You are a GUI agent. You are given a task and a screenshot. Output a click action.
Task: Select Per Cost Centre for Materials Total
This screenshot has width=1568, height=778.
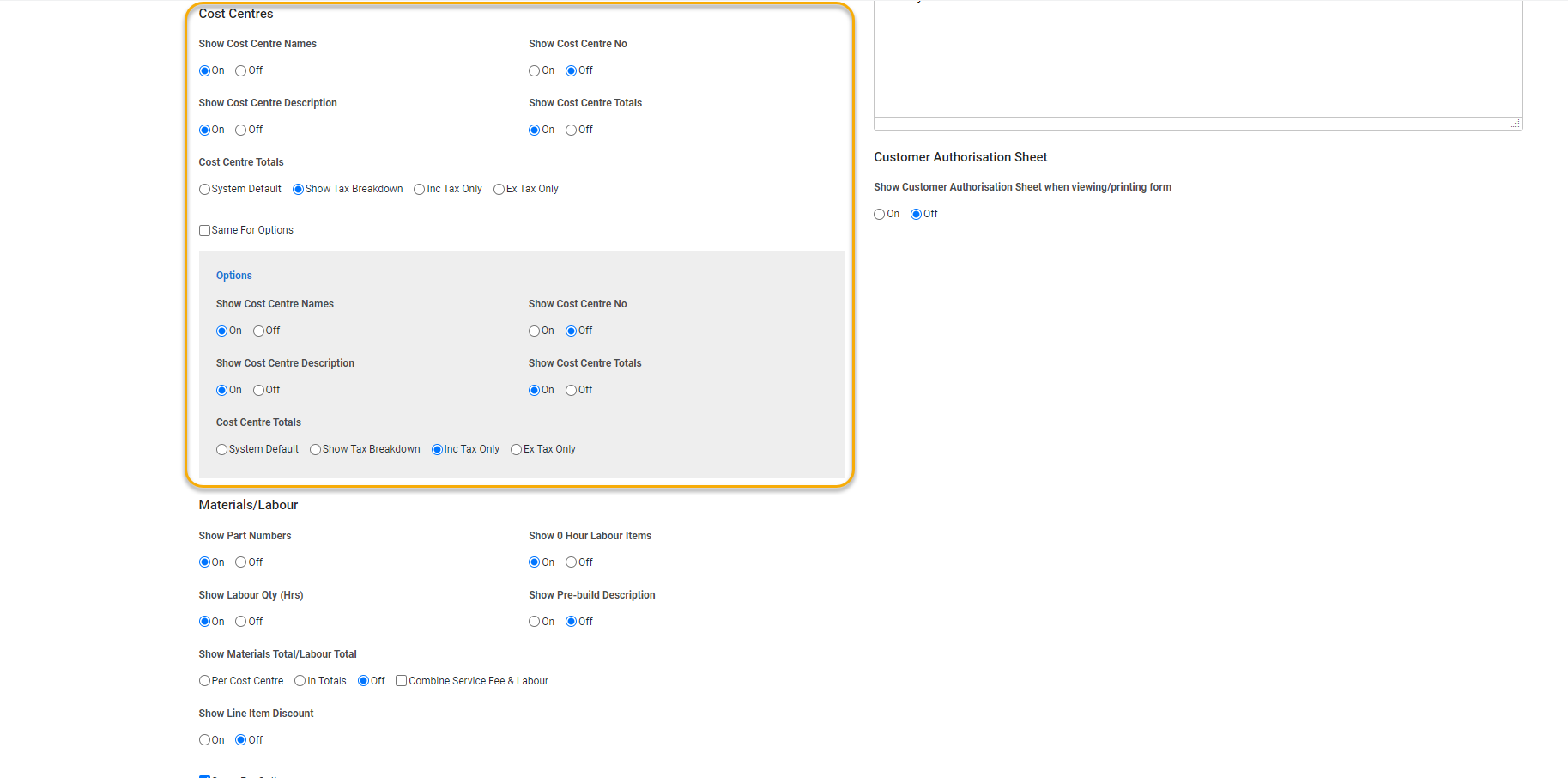(204, 680)
